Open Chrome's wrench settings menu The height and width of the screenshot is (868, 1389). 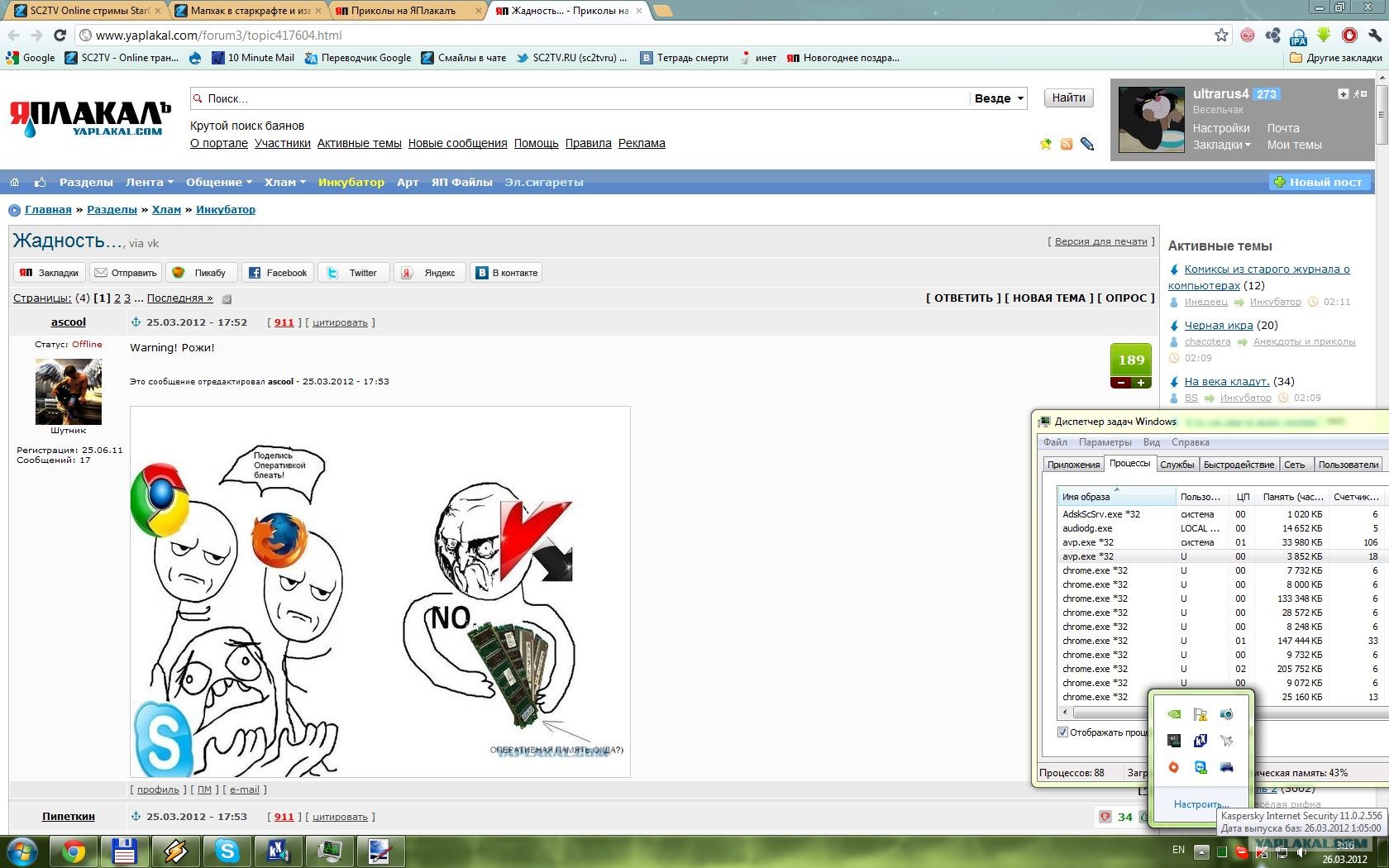[x=1374, y=35]
